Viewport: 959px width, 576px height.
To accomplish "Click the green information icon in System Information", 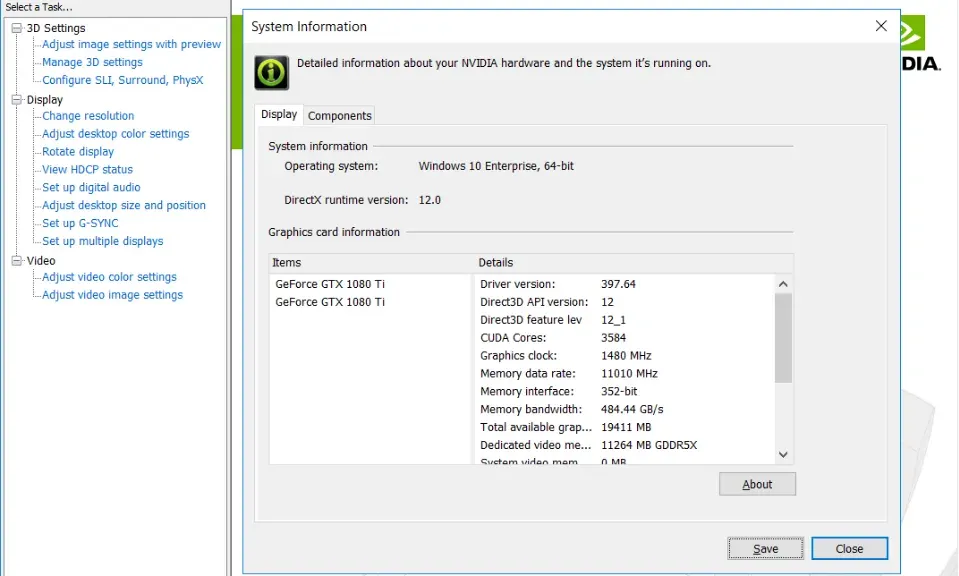I will (x=272, y=73).
